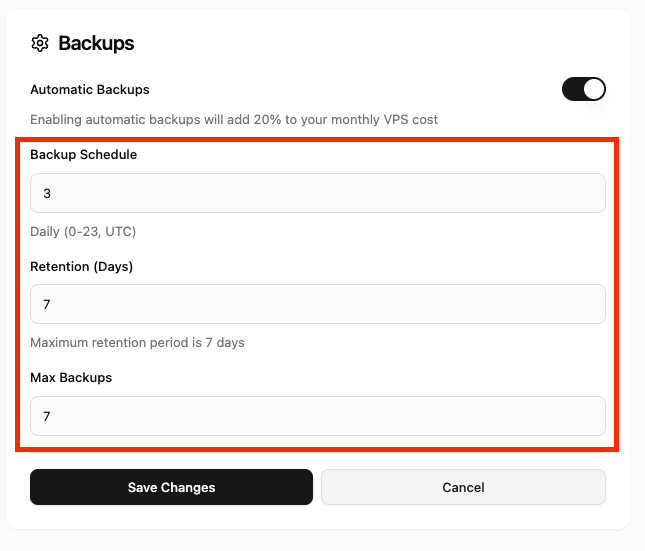This screenshot has height=551, width=645.
Task: Click the Backup Schedule label
Action: [84, 155]
